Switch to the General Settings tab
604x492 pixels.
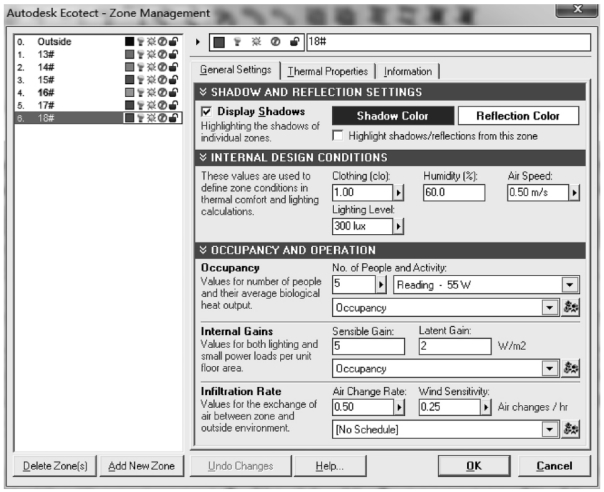coord(236,70)
